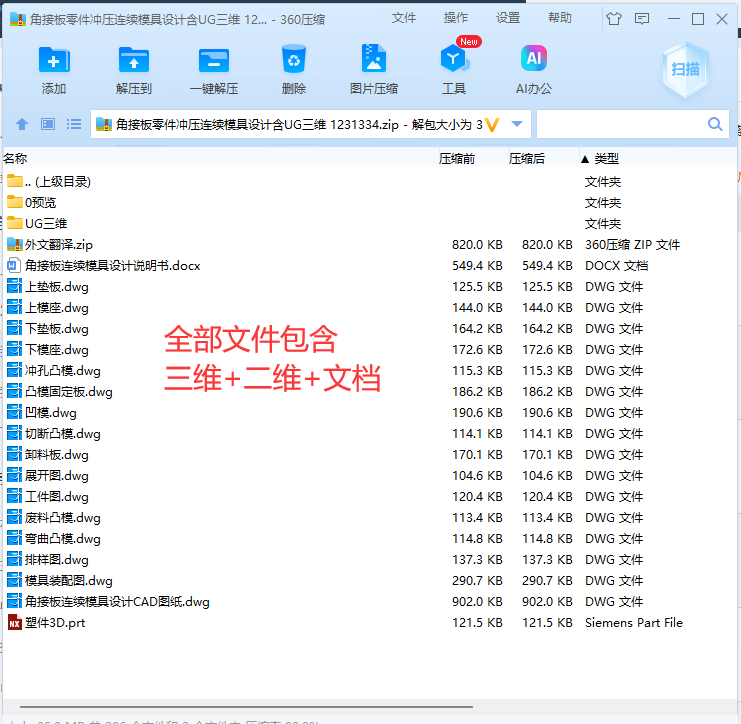Switch to icon view mode
This screenshot has height=724, width=741.
click(x=48, y=124)
